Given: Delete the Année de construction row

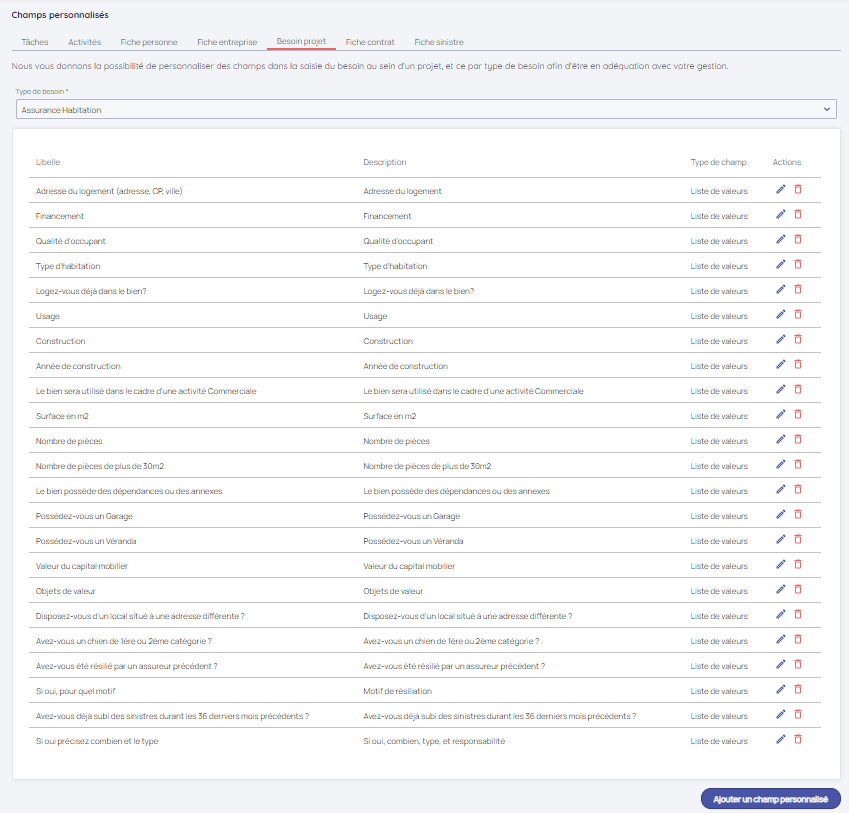Looking at the screenshot, I should (798, 365).
